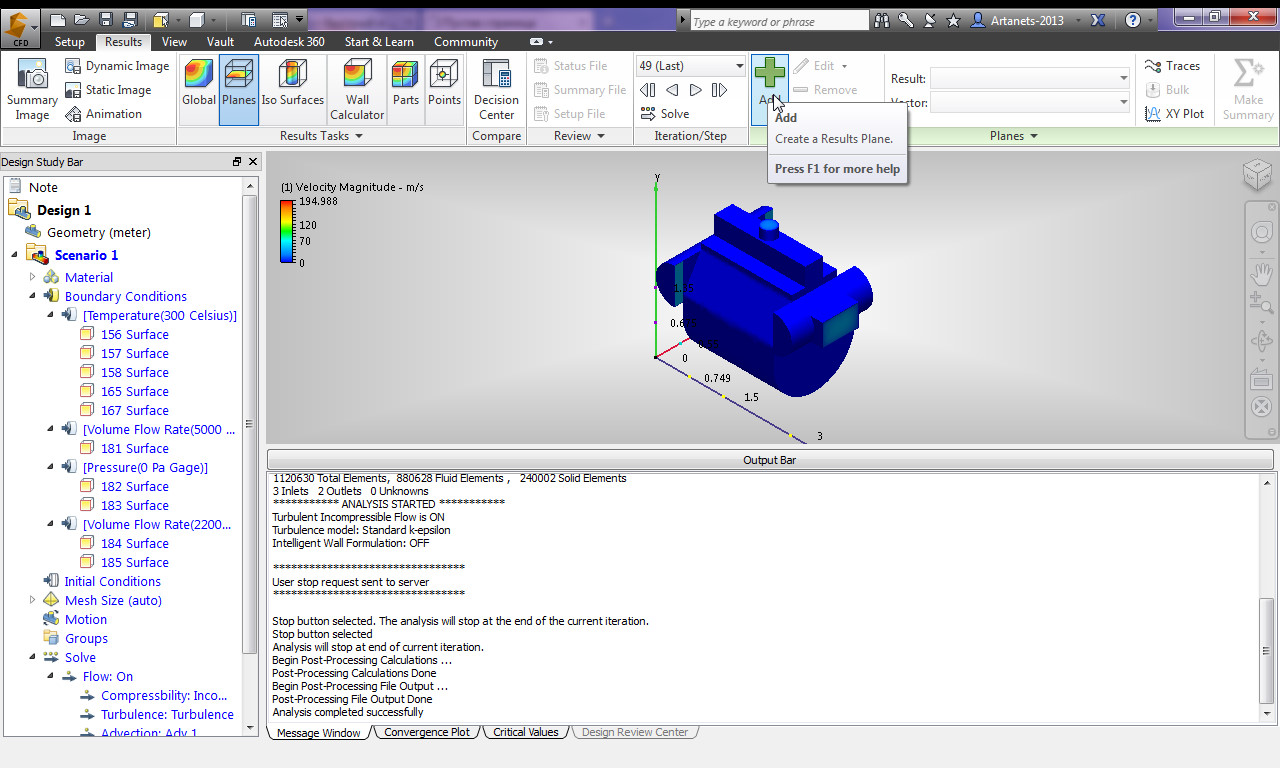Activate Points results task

[x=444, y=88]
